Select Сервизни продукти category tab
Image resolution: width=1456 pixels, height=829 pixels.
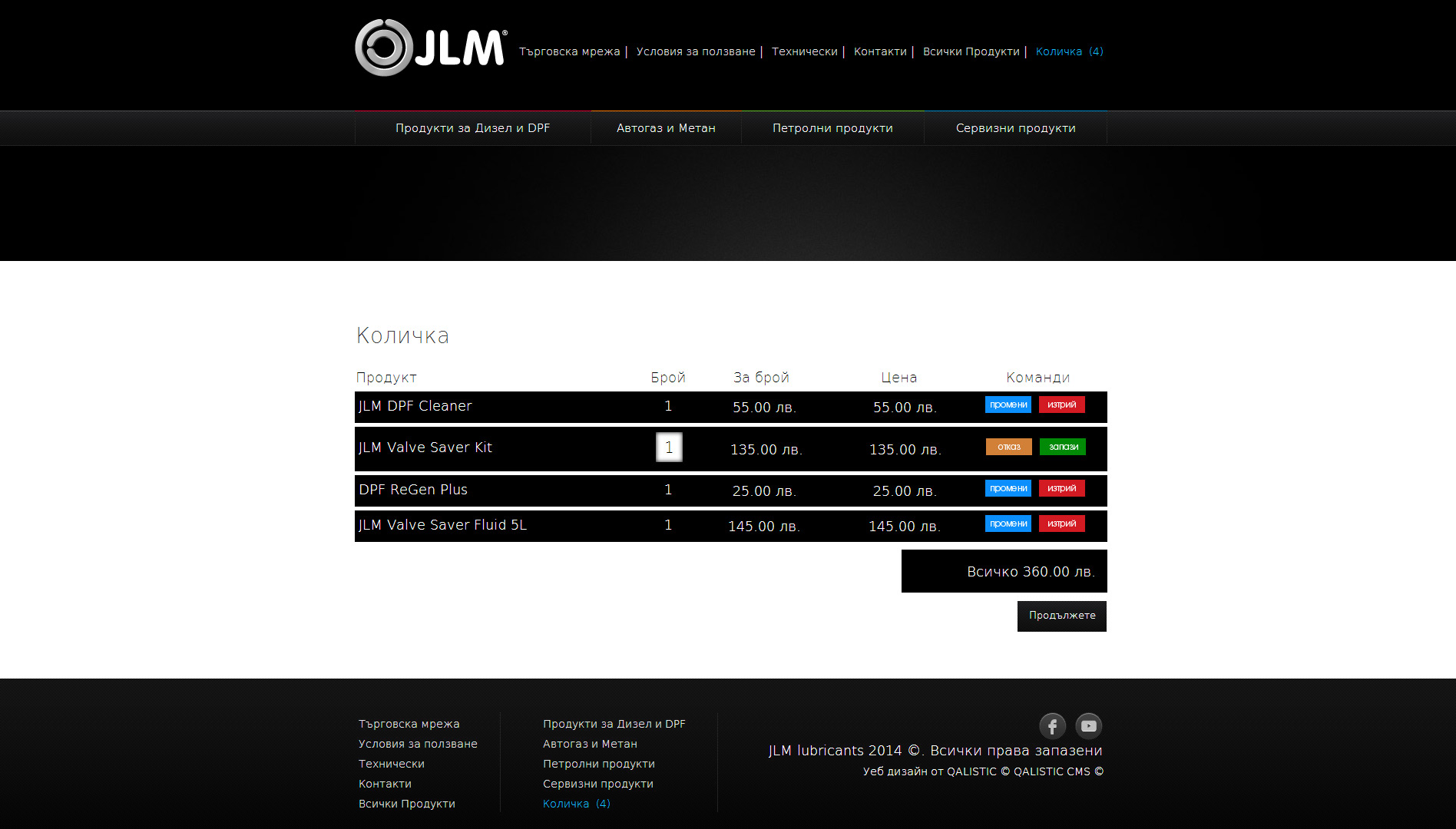click(x=1015, y=128)
